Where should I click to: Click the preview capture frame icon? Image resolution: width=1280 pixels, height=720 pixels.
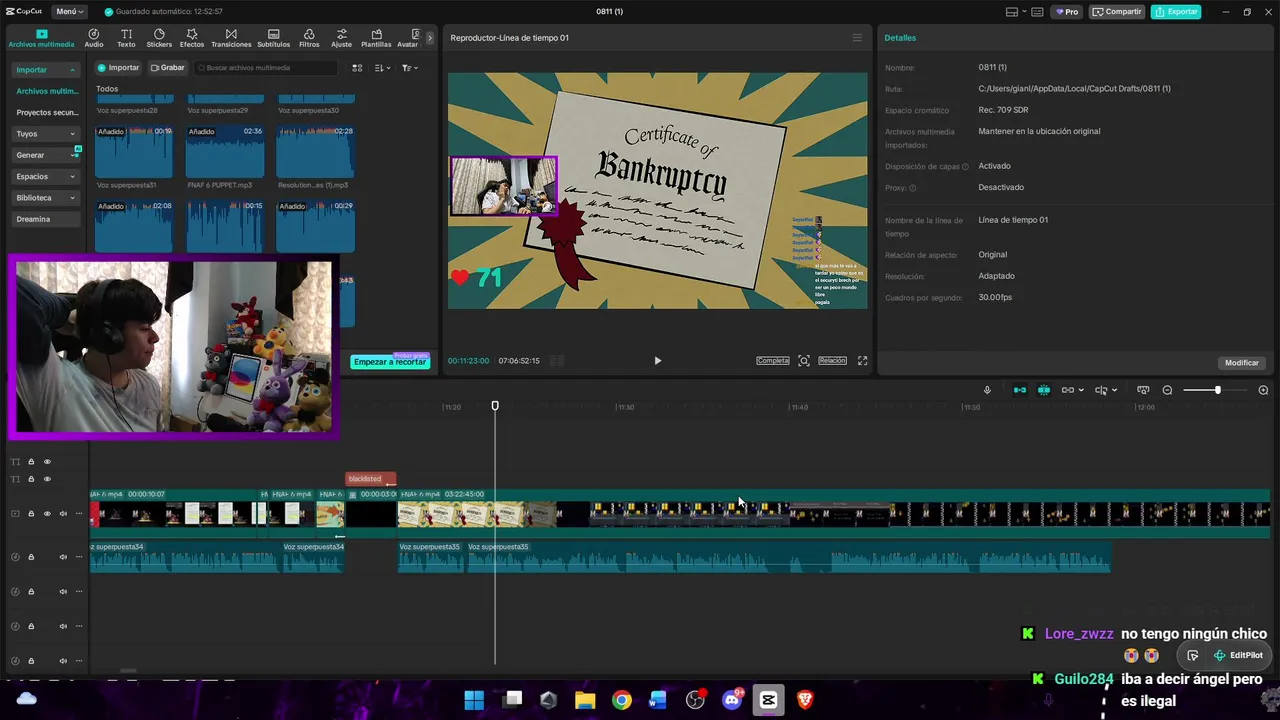804,361
